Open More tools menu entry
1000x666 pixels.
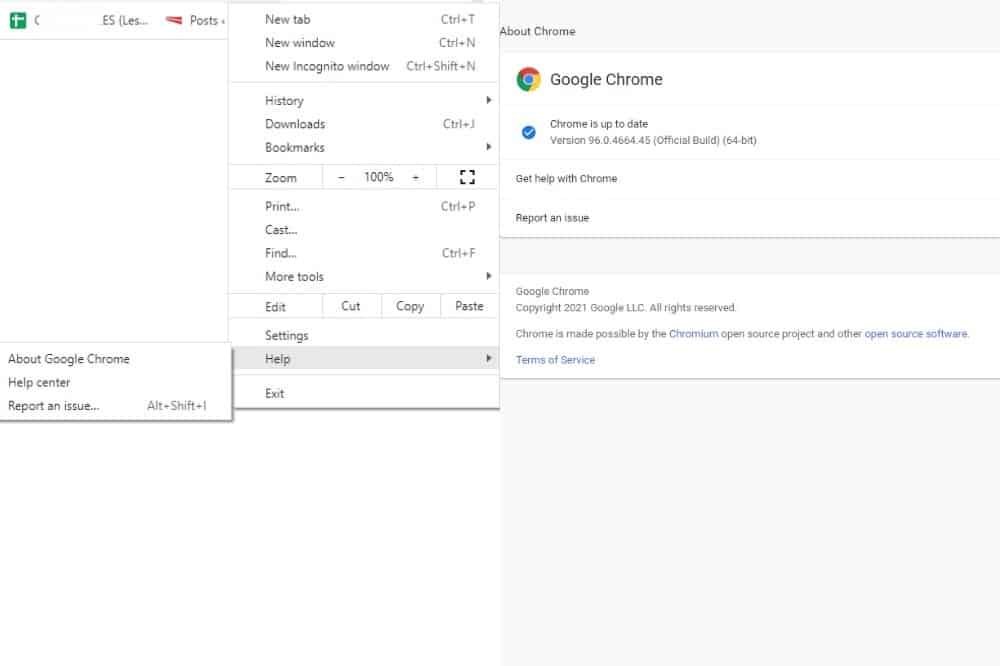[364, 276]
